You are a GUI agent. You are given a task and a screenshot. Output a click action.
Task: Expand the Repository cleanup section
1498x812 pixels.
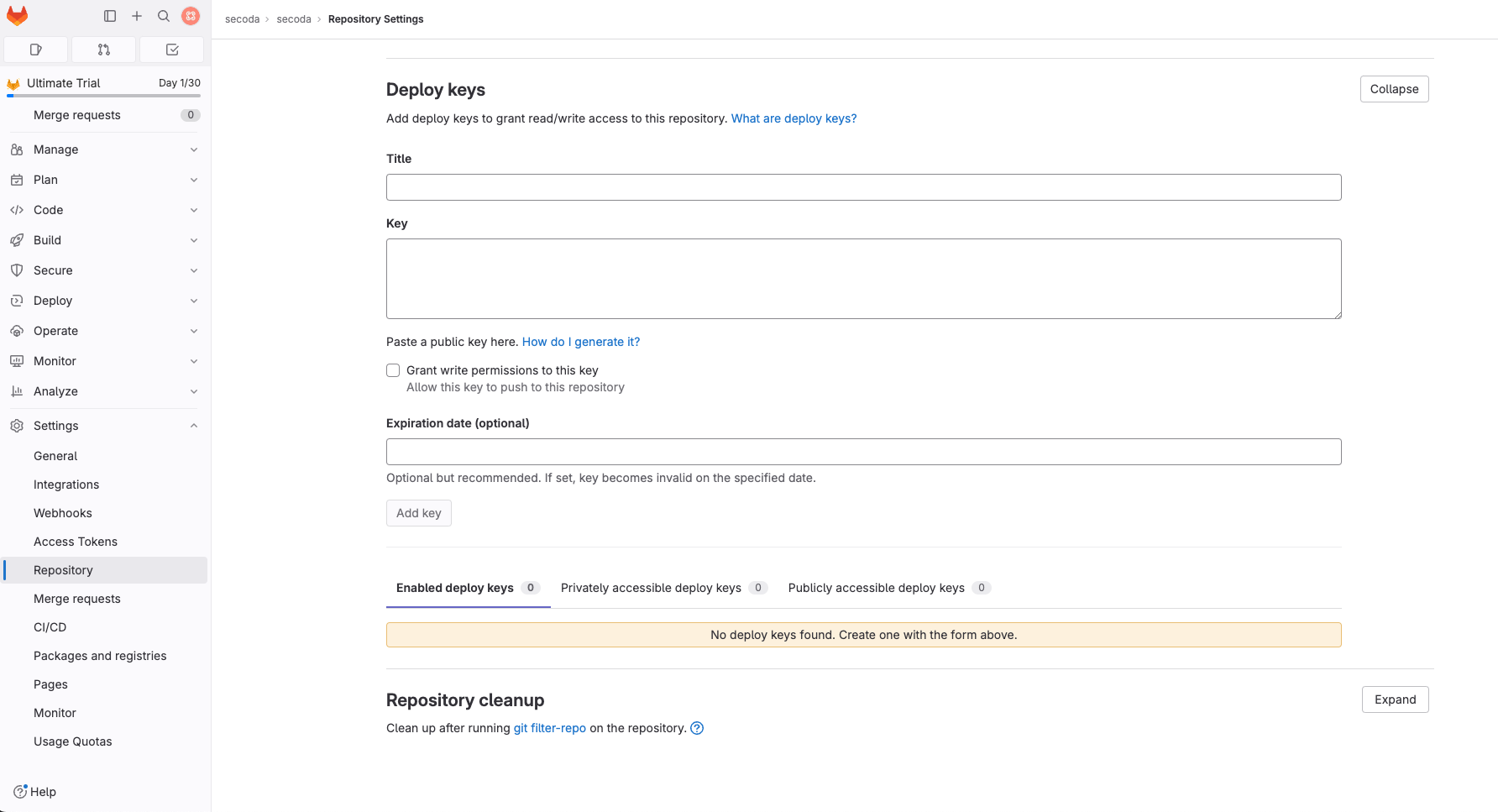coord(1394,699)
